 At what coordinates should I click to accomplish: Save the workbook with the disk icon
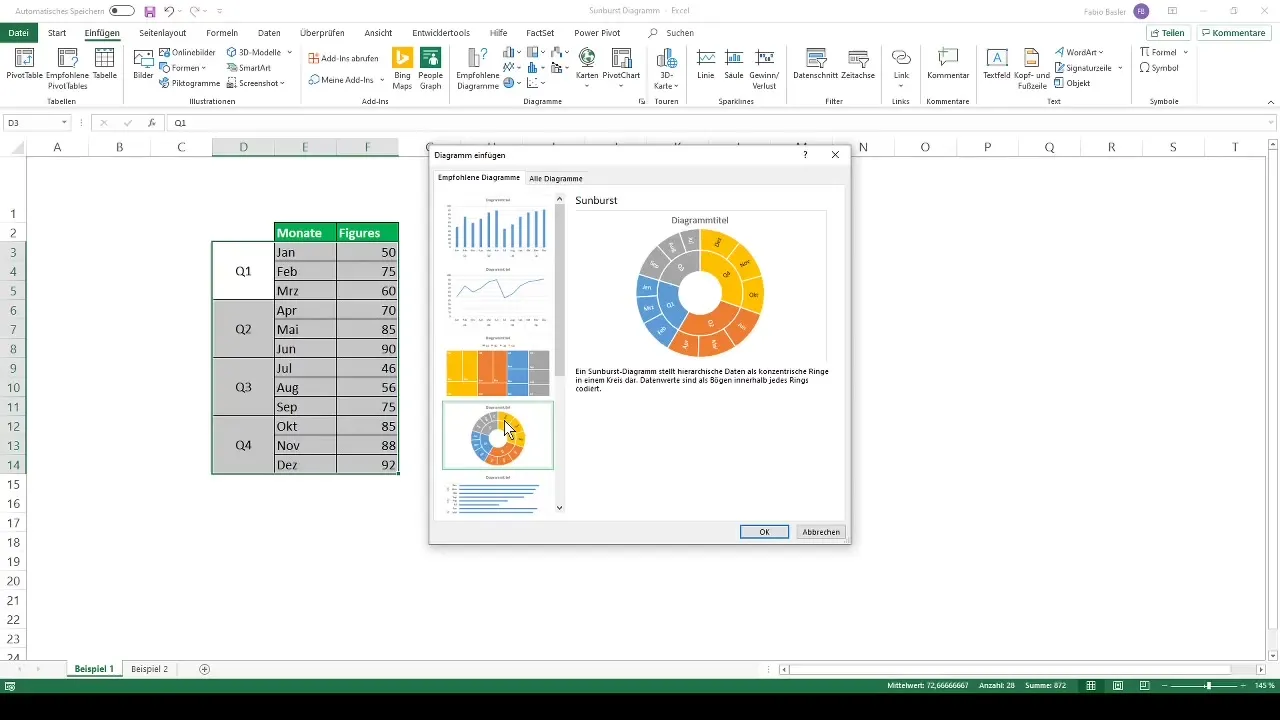click(x=149, y=11)
